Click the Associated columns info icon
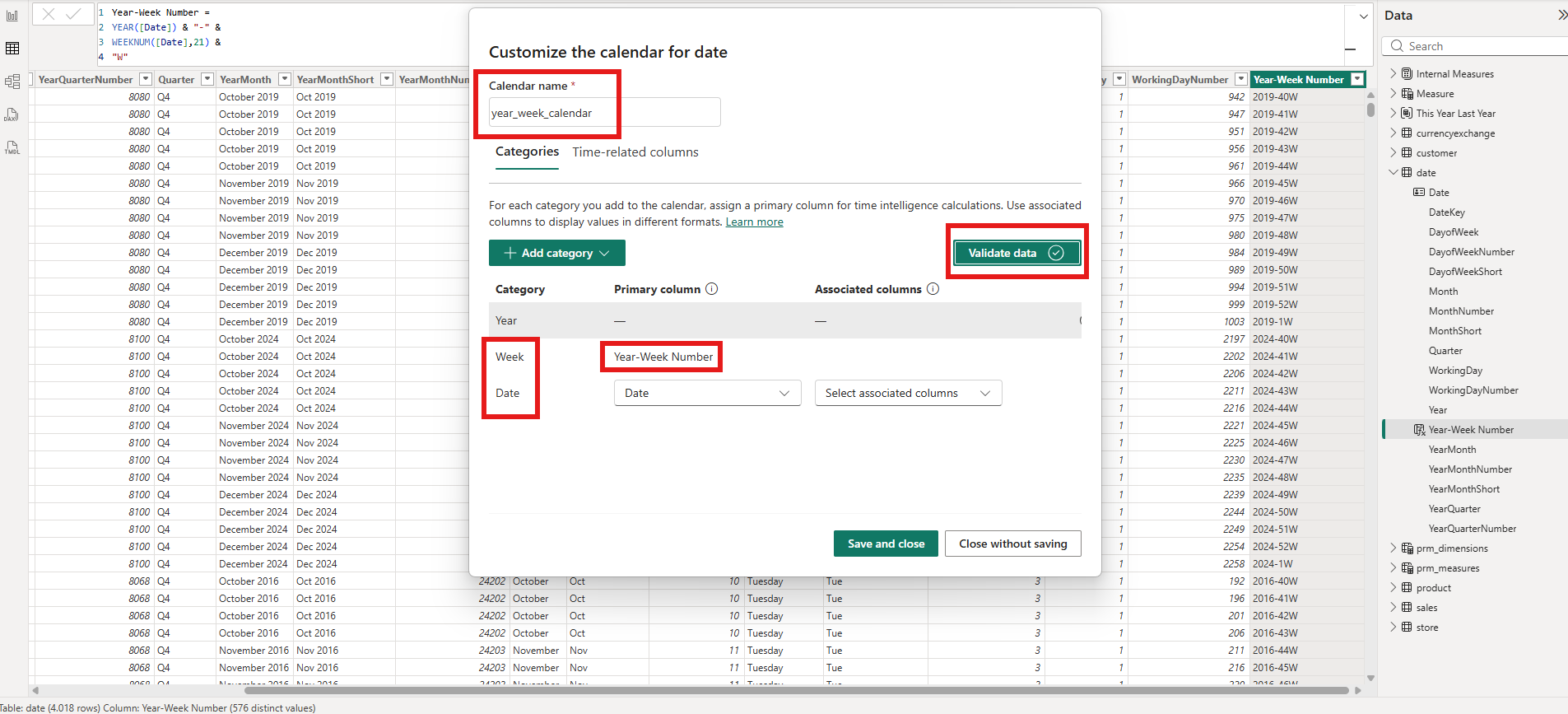 [x=933, y=289]
